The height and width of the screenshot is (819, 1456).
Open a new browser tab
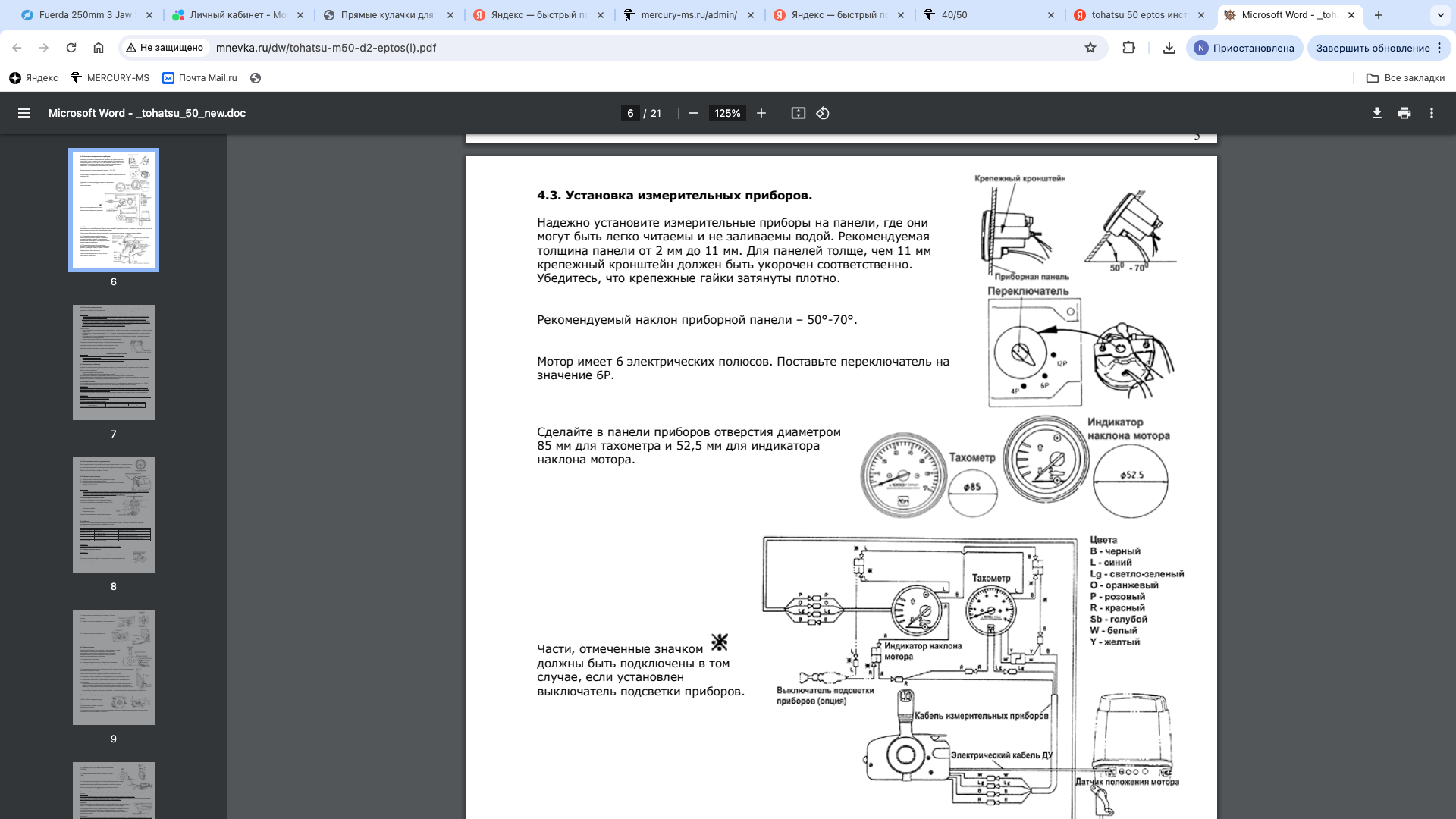coord(1379,15)
